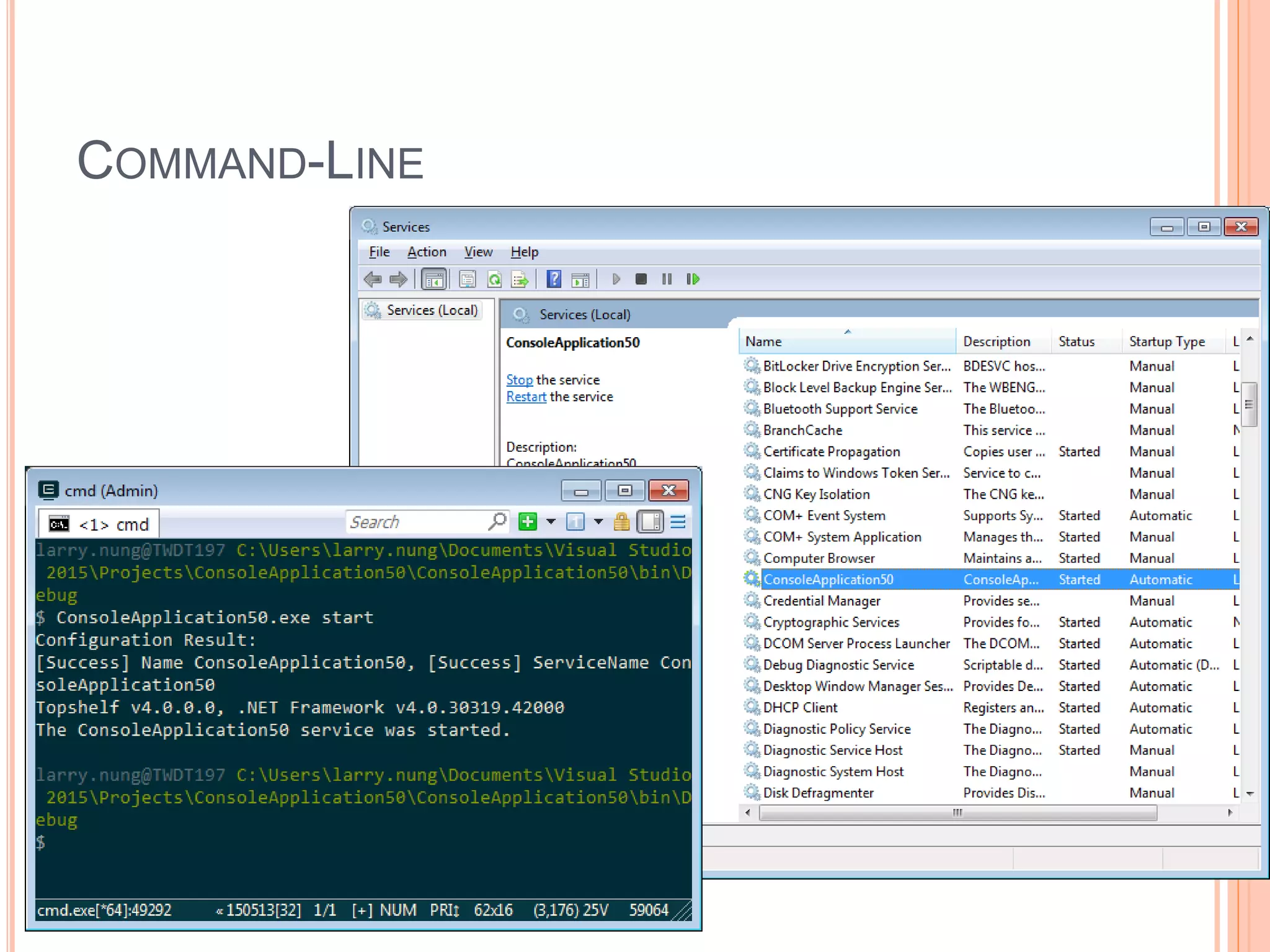
Task: Open dropdown arrow beside the split pane icon
Action: 598,522
